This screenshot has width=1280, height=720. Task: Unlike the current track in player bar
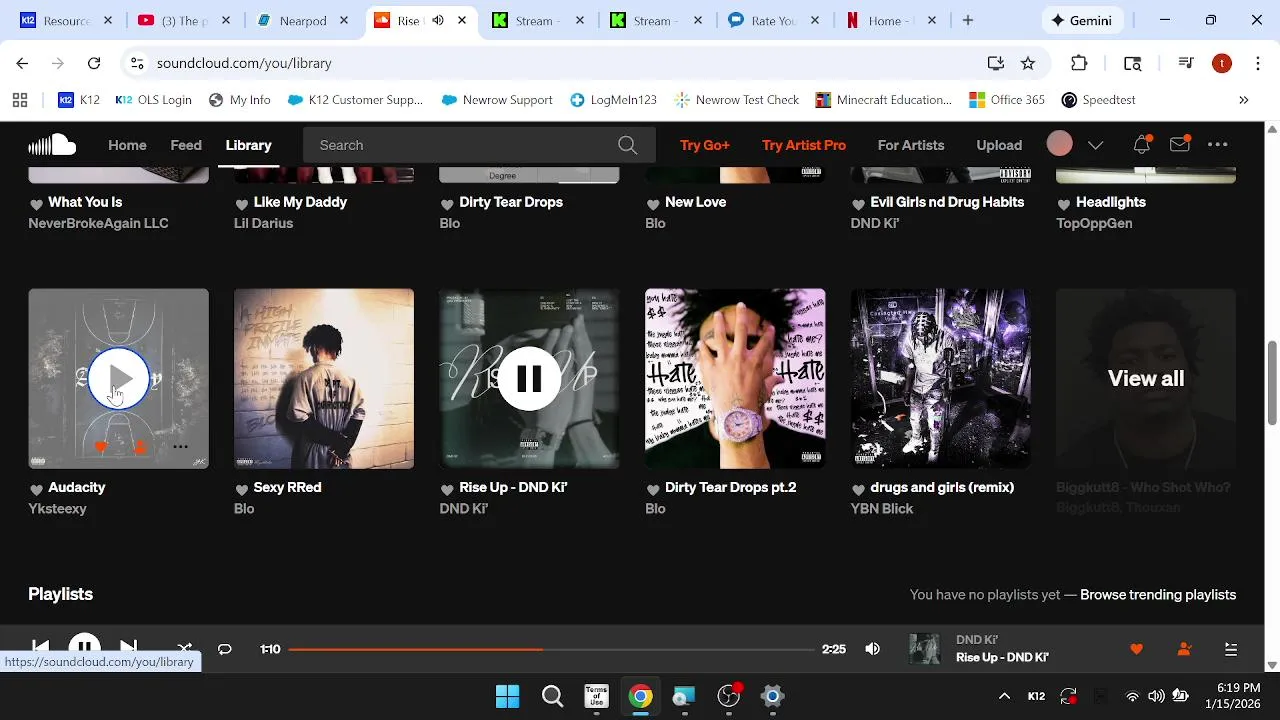(x=1136, y=649)
